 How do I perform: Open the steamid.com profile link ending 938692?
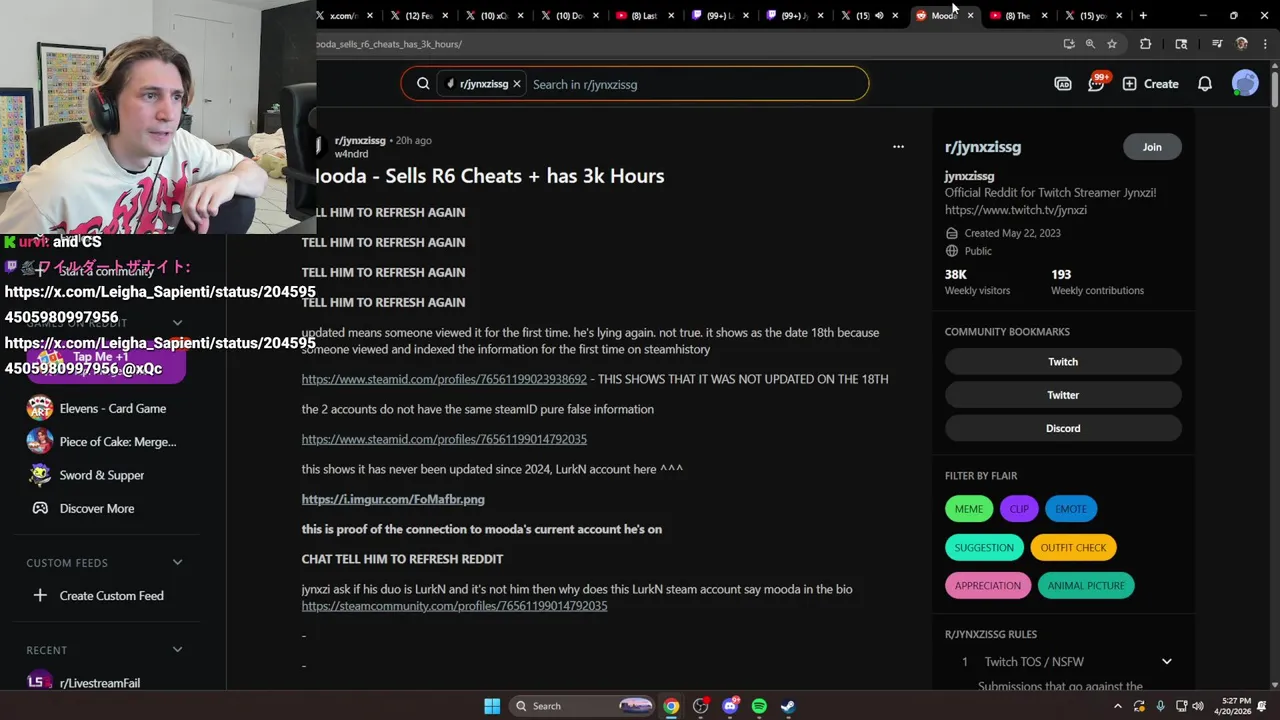tap(444, 379)
